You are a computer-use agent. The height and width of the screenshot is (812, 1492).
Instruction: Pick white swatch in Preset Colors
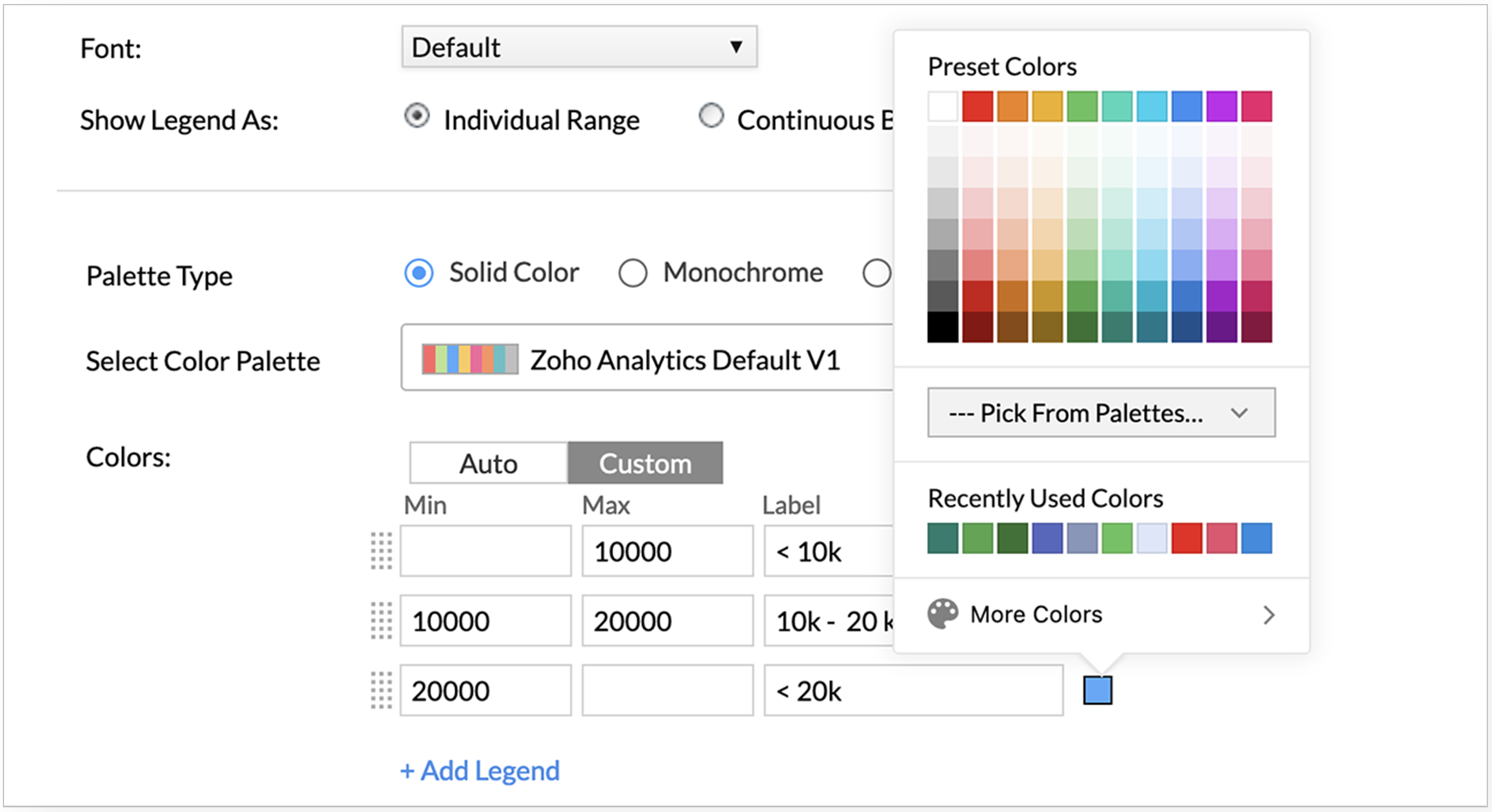(943, 107)
